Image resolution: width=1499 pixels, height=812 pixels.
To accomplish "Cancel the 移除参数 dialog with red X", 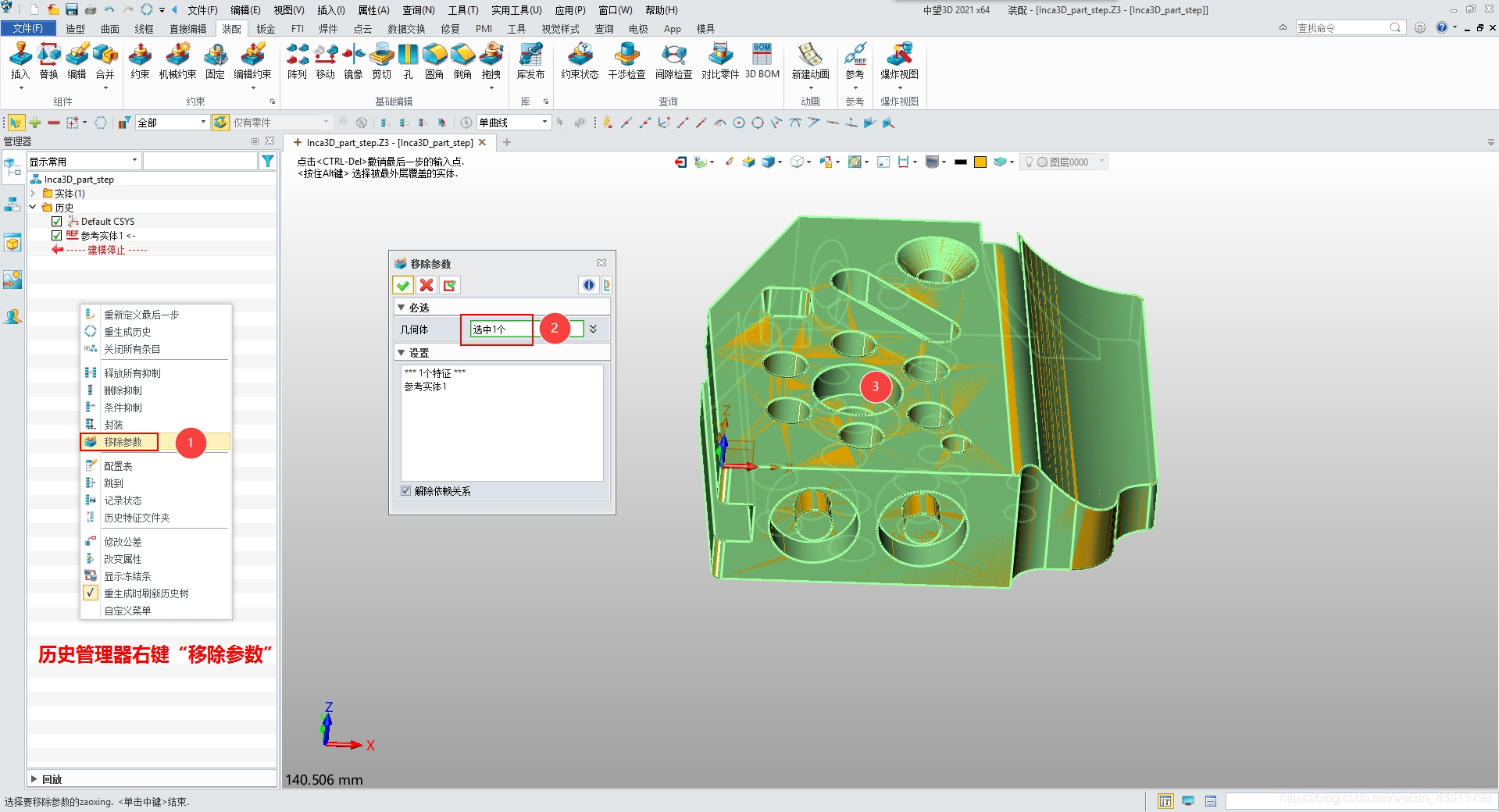I will [427, 285].
